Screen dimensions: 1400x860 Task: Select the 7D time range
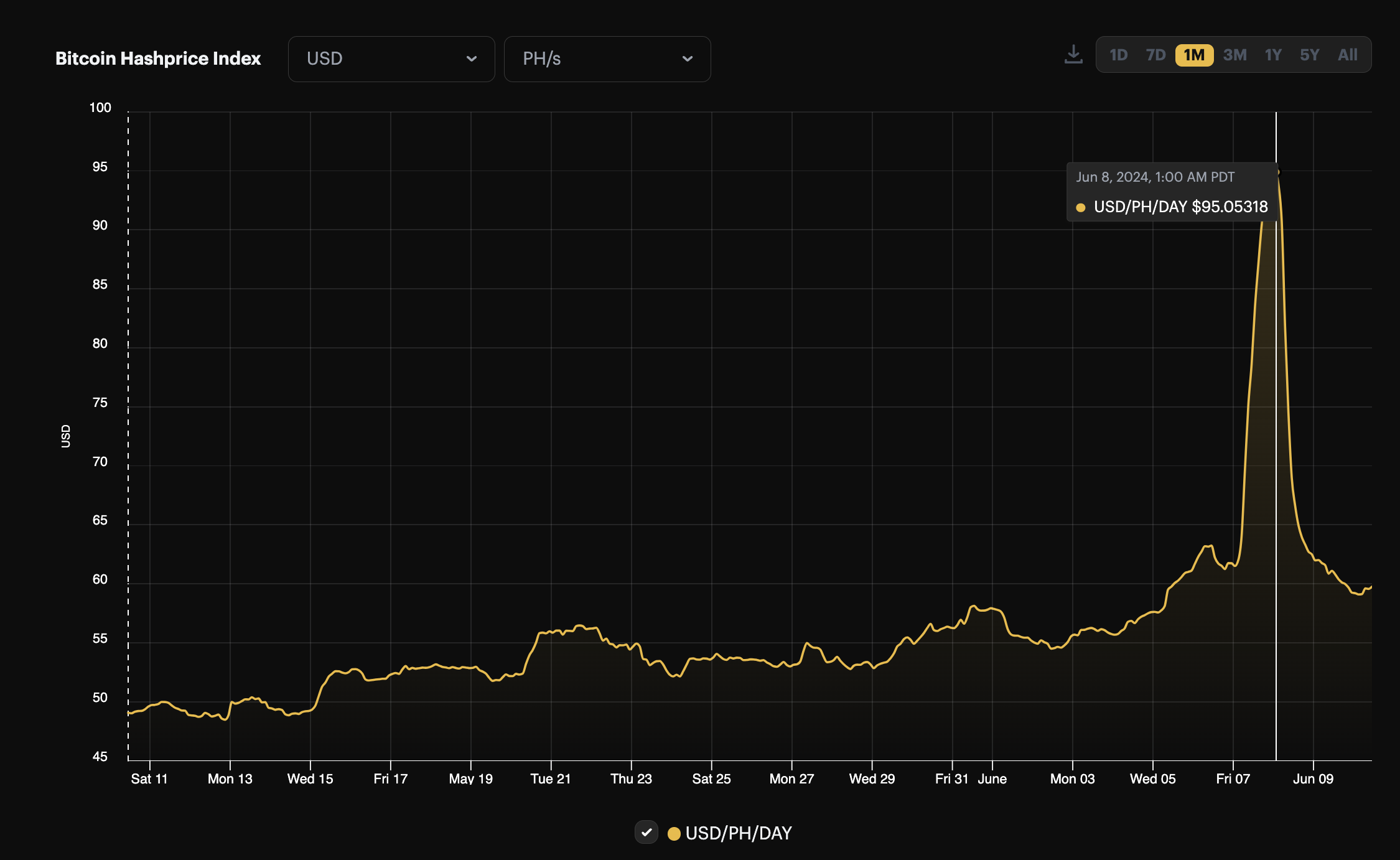[1155, 54]
